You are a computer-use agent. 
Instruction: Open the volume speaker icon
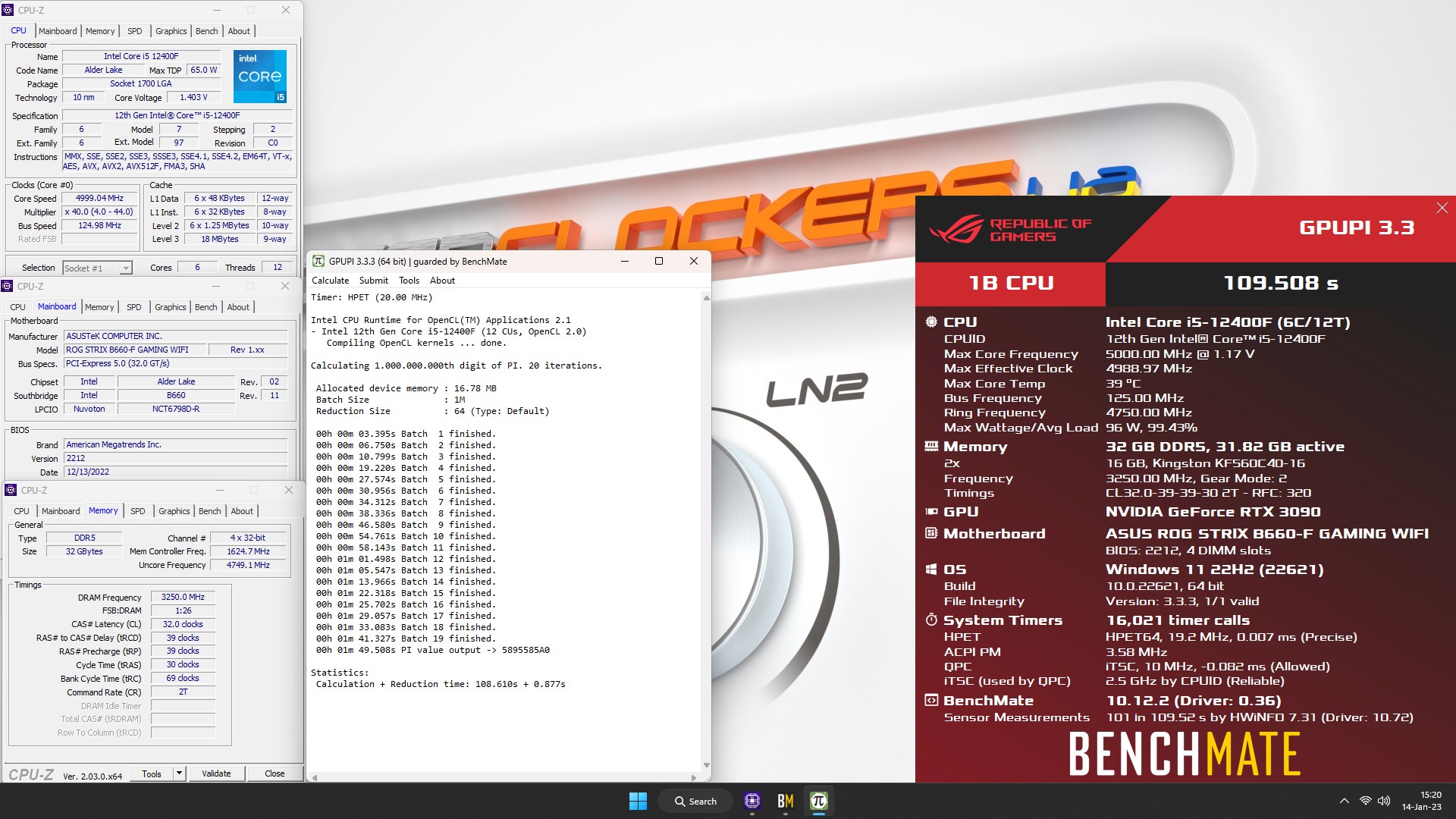click(x=1384, y=801)
